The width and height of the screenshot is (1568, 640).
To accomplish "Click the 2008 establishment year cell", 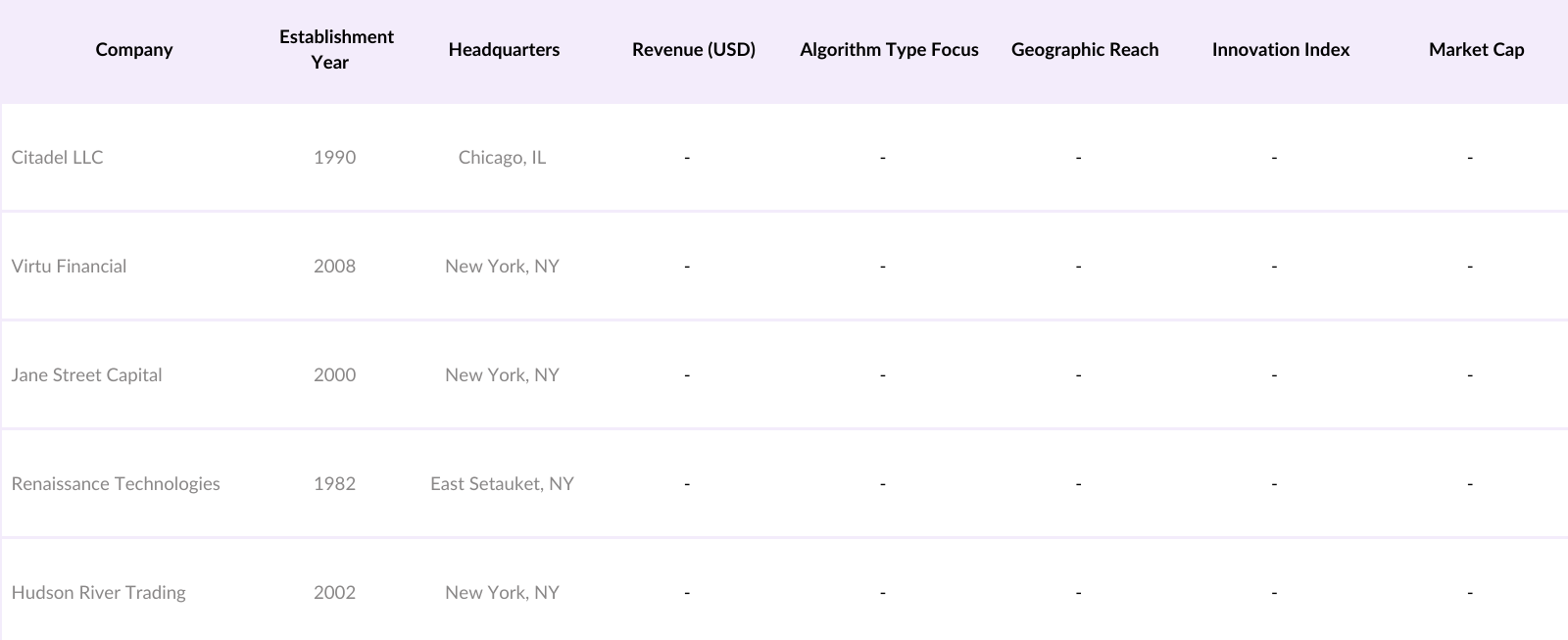I will tap(334, 267).
